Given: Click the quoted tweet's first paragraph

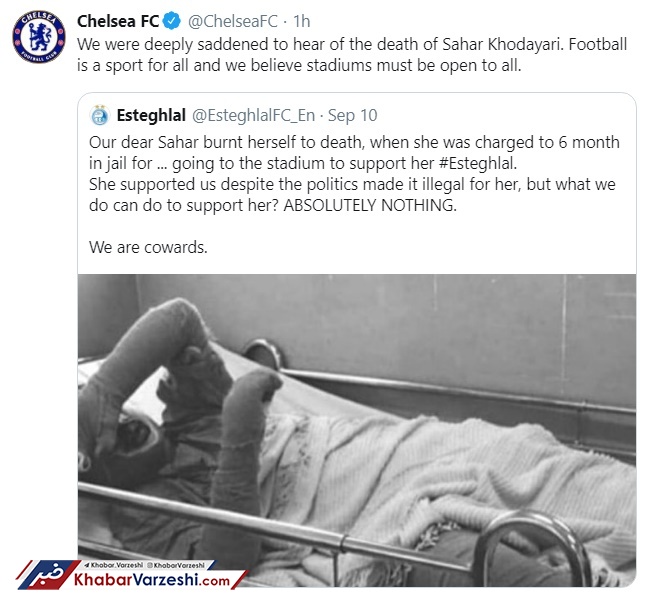Looking at the screenshot, I should (x=354, y=153).
